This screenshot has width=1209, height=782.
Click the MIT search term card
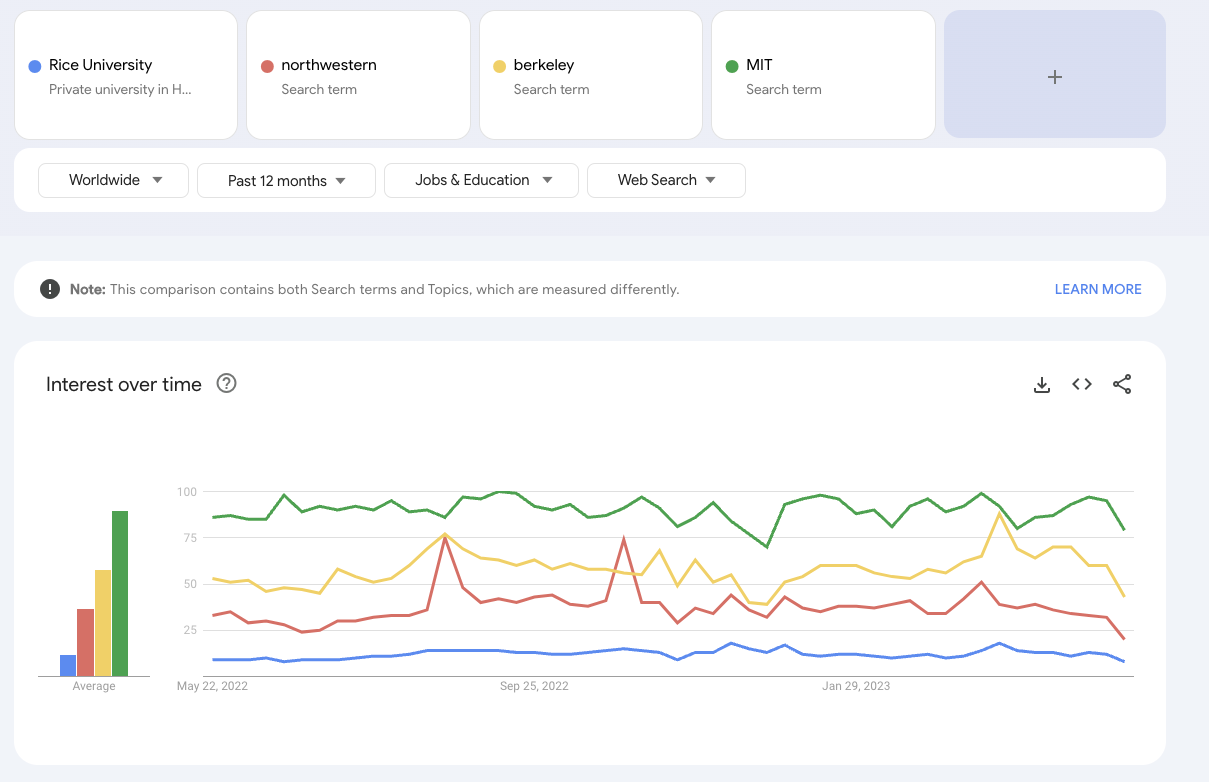tap(823, 76)
